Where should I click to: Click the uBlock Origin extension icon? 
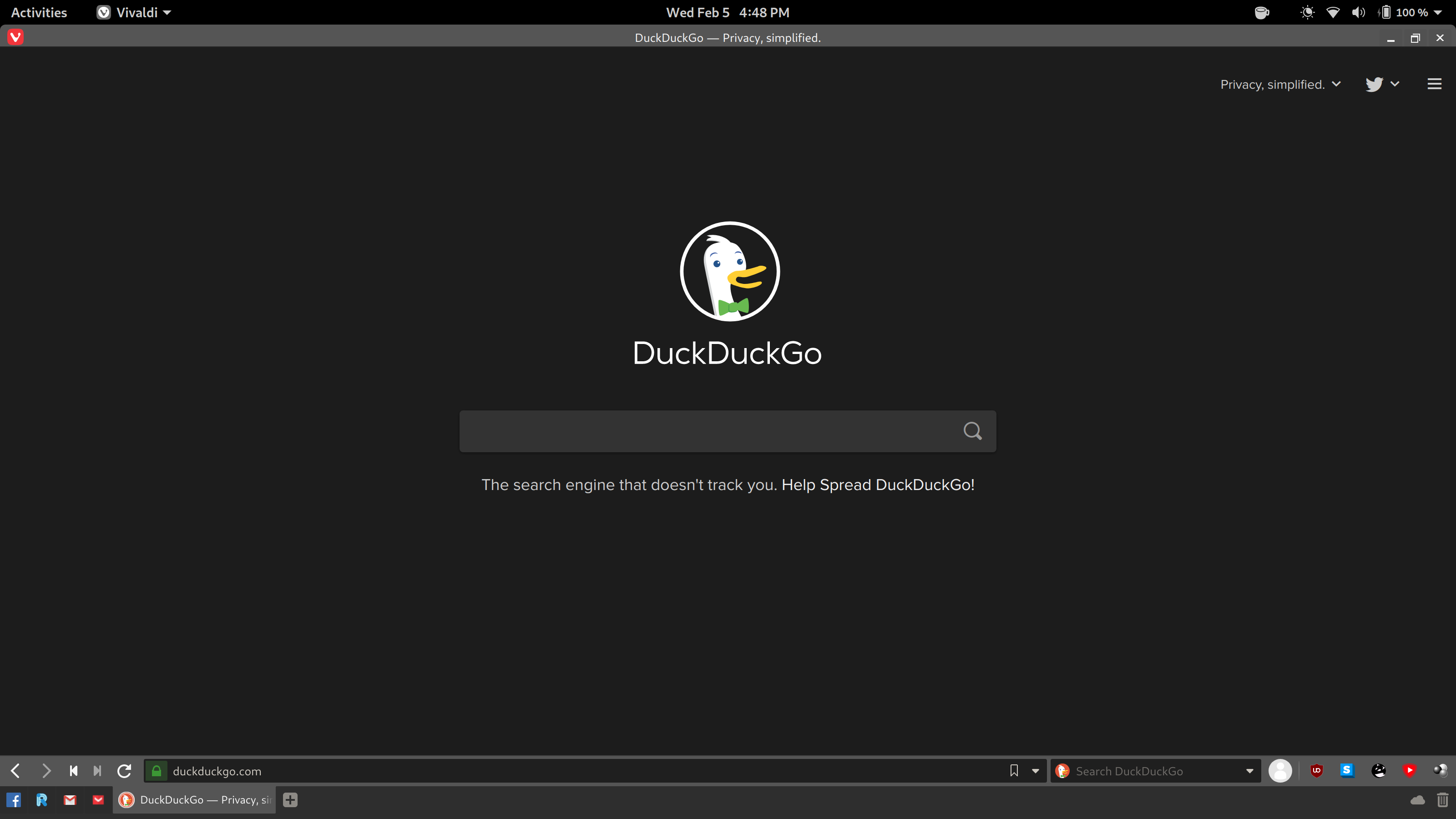click(x=1316, y=770)
